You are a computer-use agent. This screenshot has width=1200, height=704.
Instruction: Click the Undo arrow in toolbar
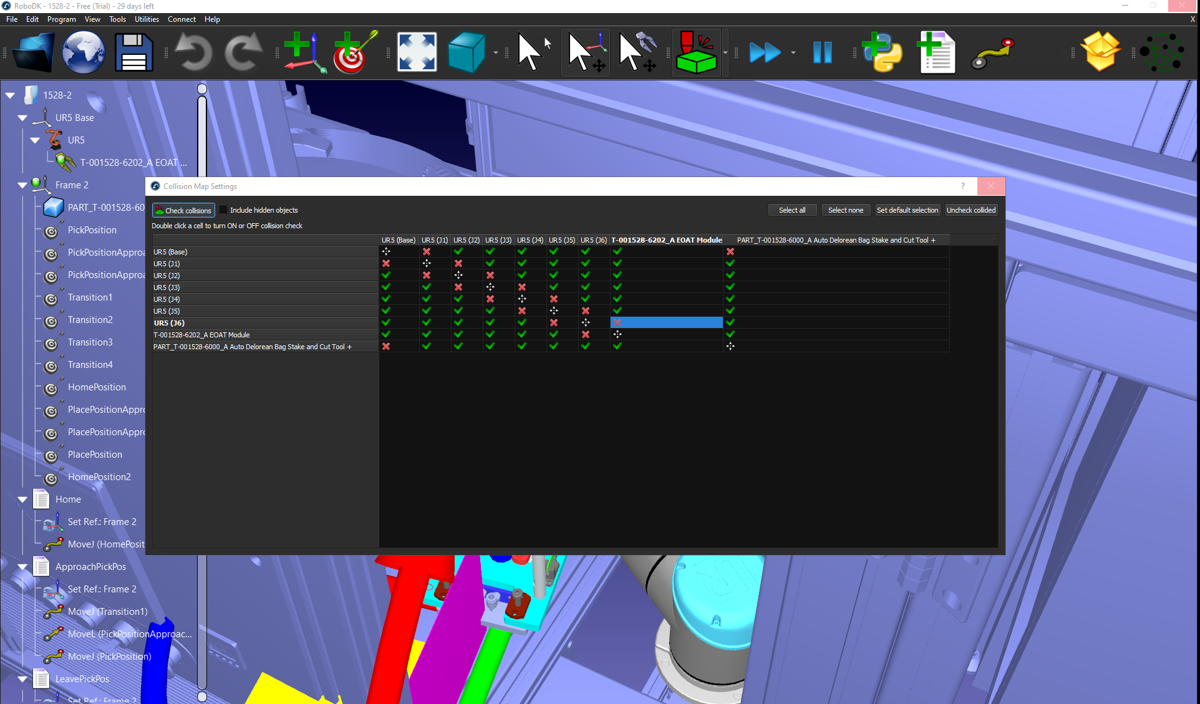(192, 52)
